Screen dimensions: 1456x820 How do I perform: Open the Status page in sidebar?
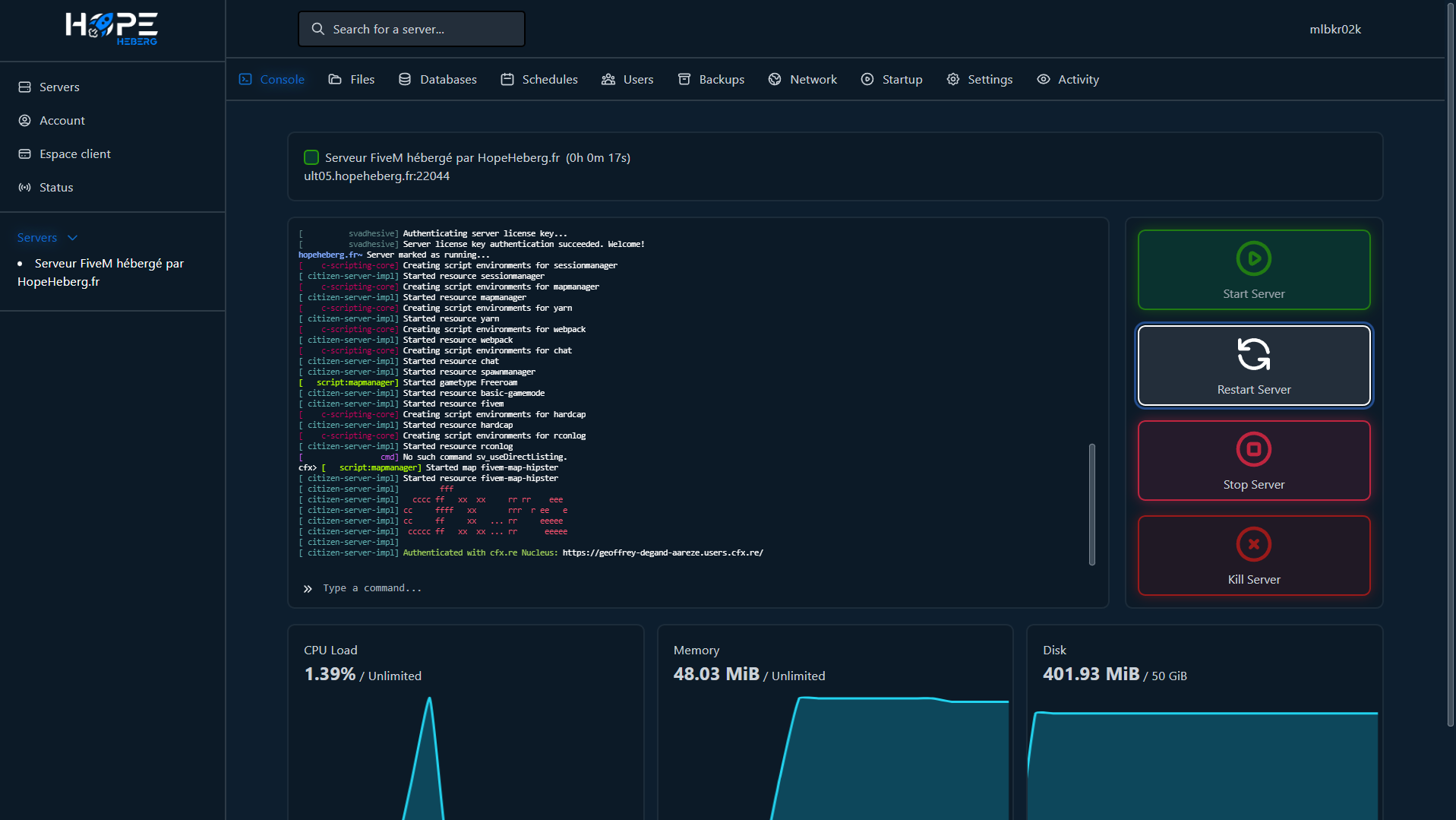[56, 188]
